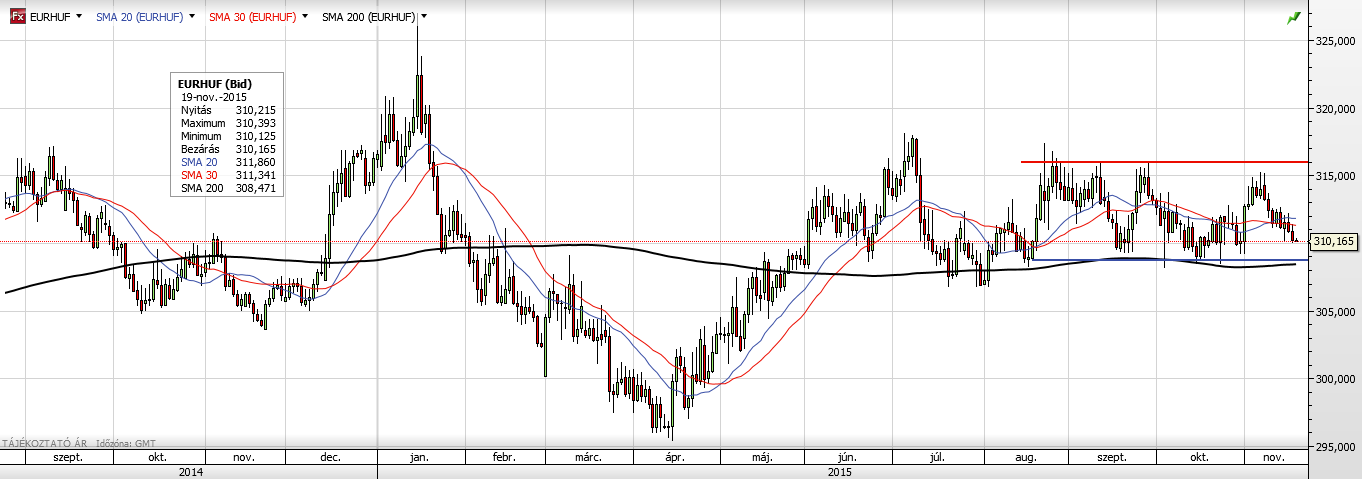Select the black SMA 200 (EURHUF) label
The width and height of the screenshot is (1362, 479).
point(369,17)
